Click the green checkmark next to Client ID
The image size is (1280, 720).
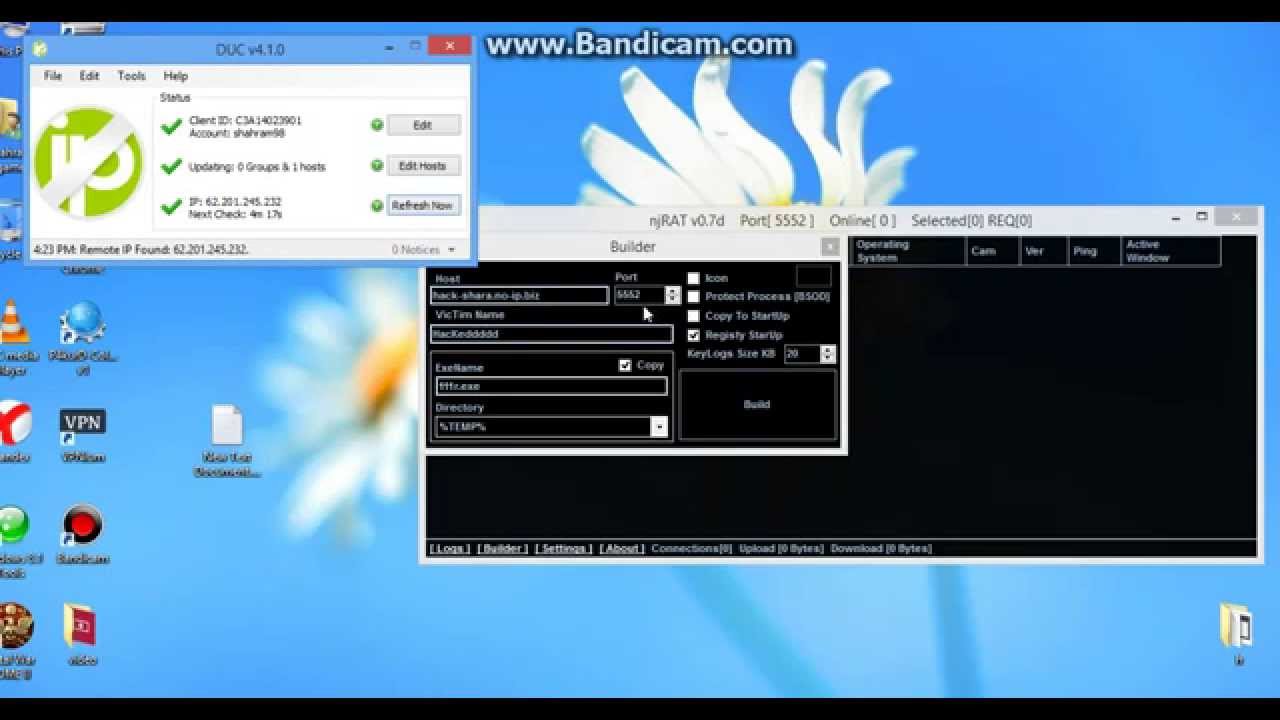[171, 127]
